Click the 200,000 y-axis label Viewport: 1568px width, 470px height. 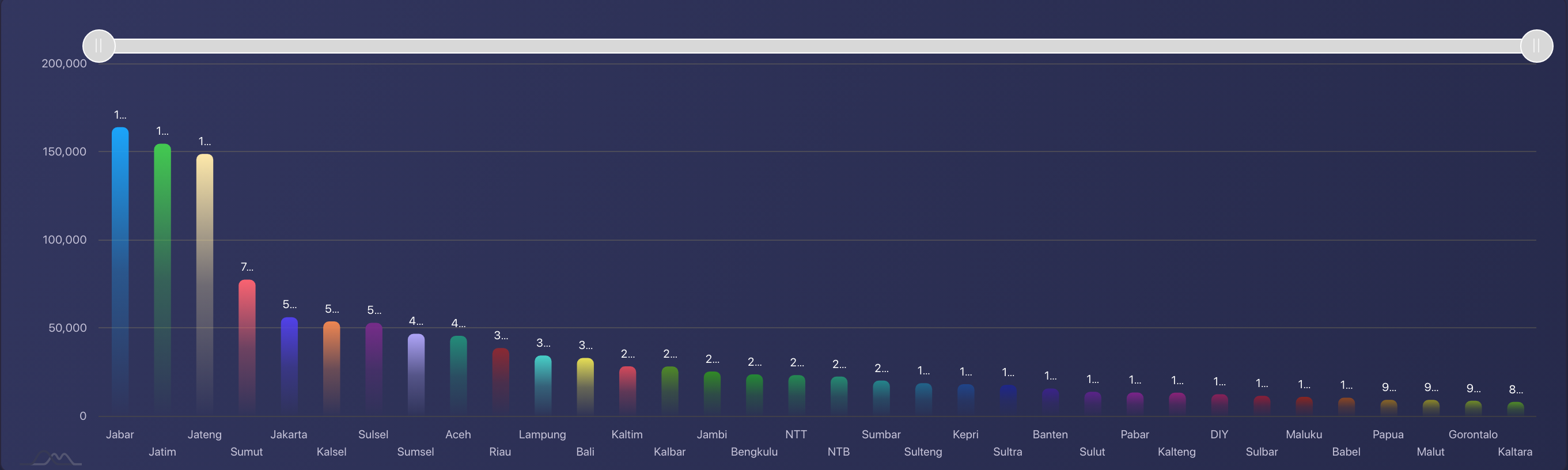[64, 63]
